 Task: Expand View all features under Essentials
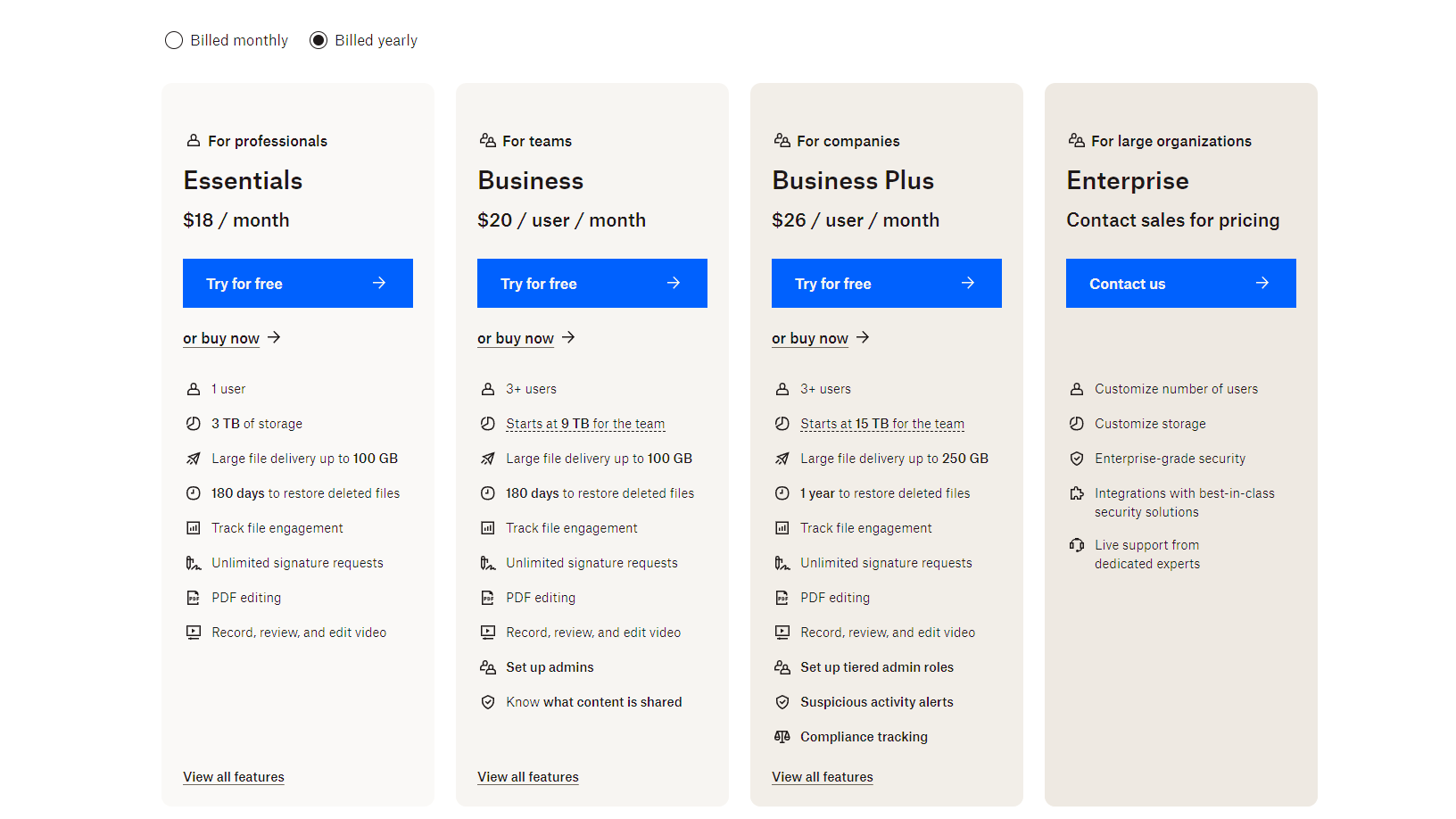click(x=233, y=777)
